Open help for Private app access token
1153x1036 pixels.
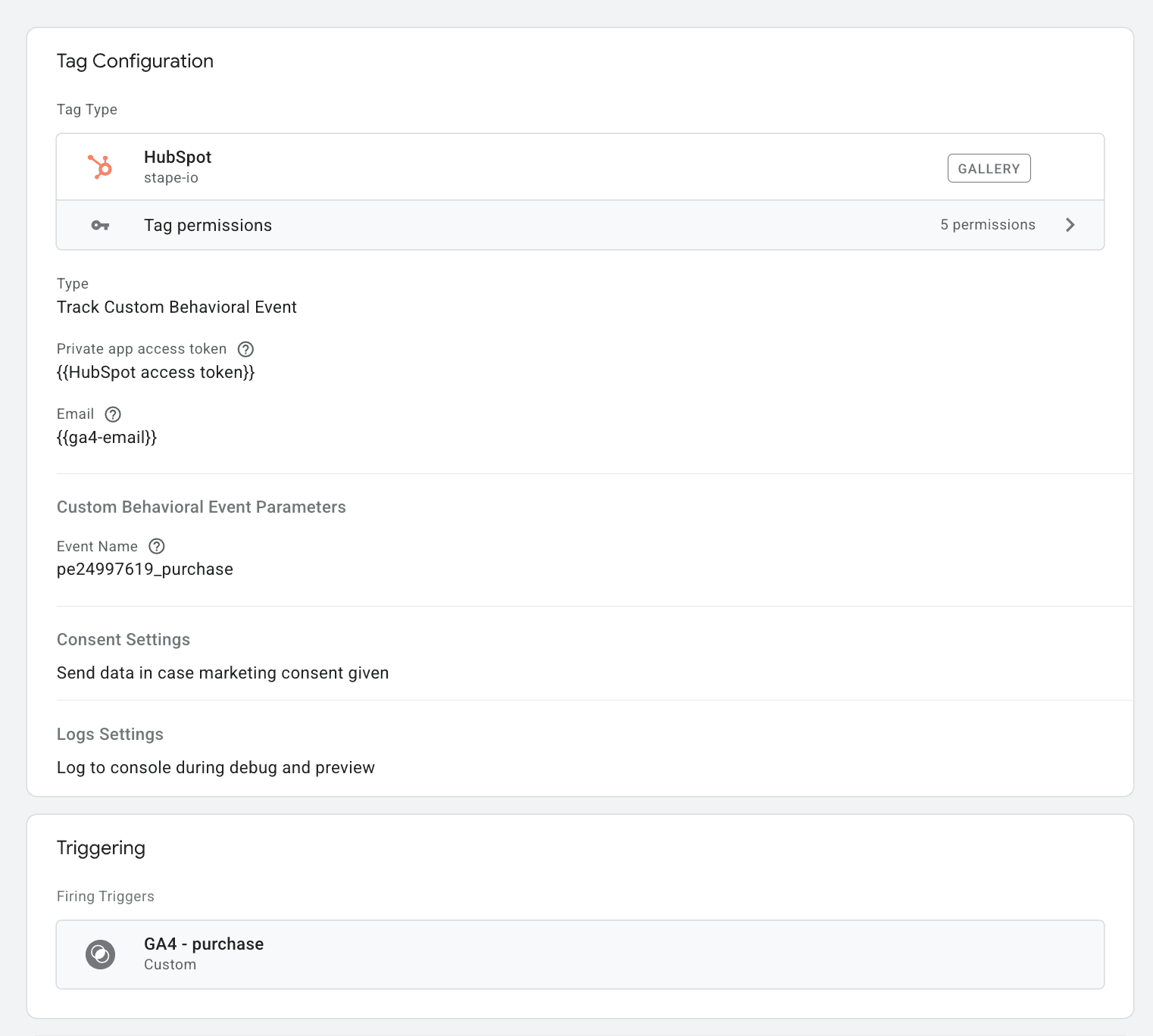245,349
